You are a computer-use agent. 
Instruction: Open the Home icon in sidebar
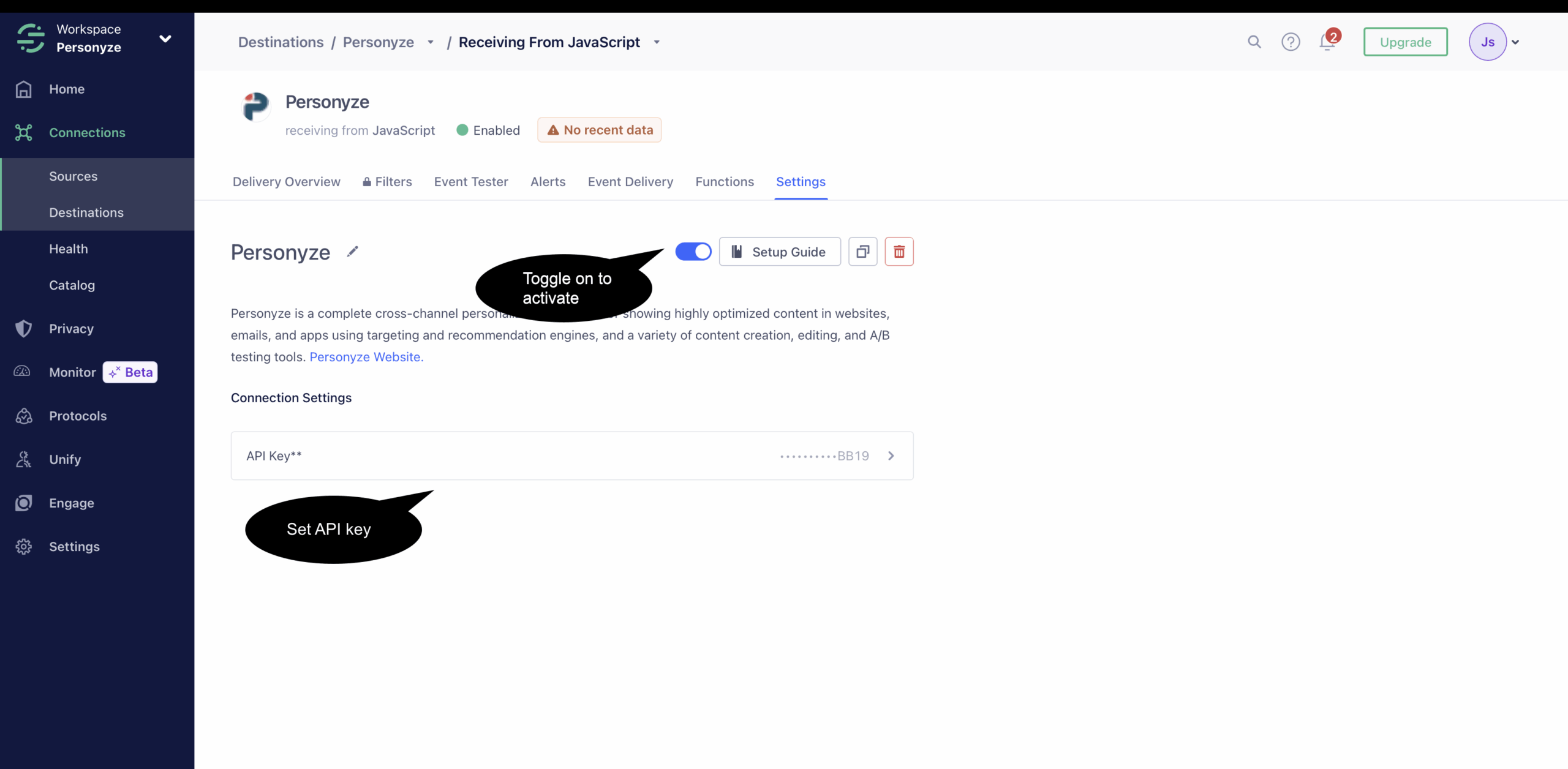23,89
